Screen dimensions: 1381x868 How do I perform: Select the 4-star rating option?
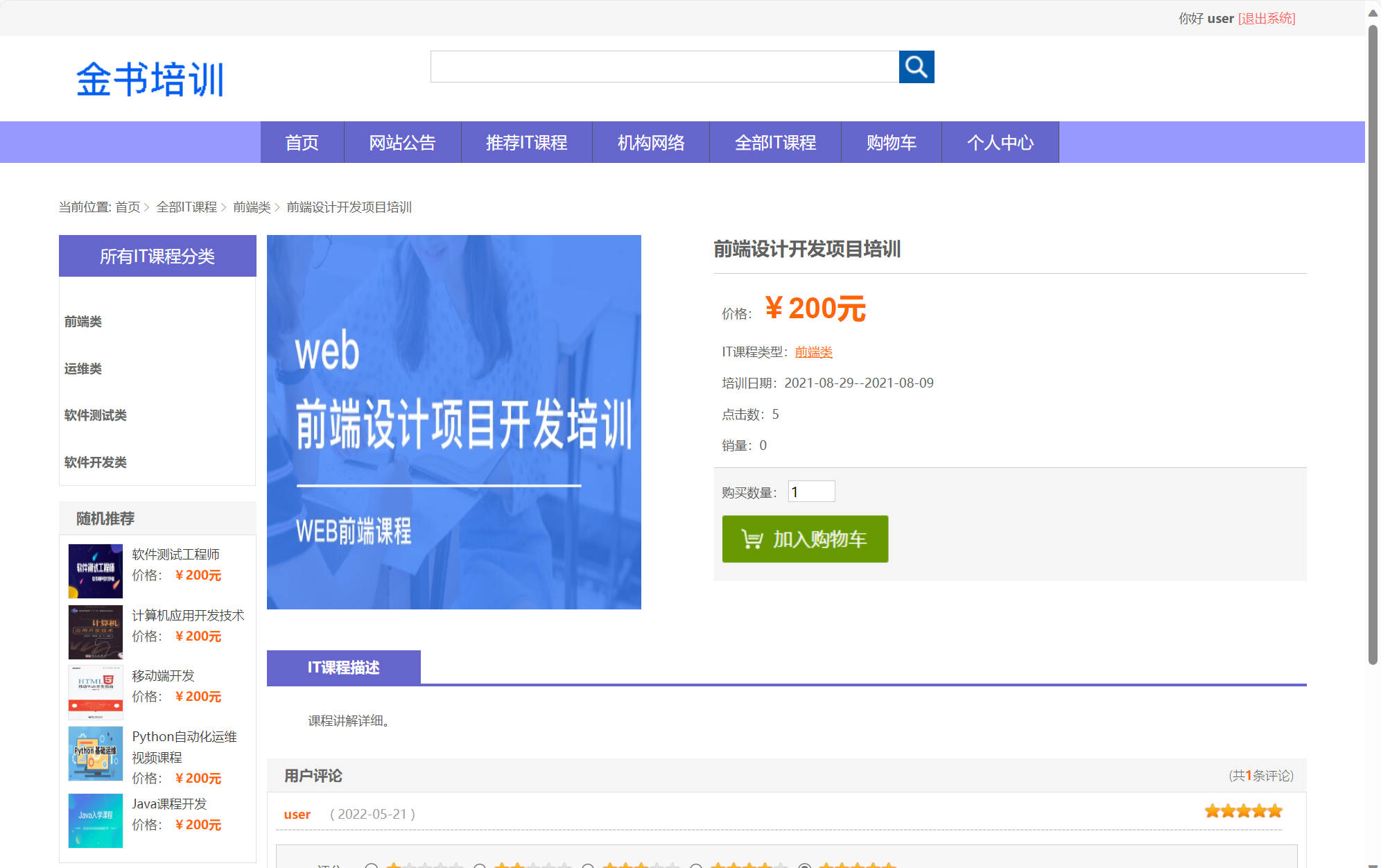pyautogui.click(x=697, y=865)
